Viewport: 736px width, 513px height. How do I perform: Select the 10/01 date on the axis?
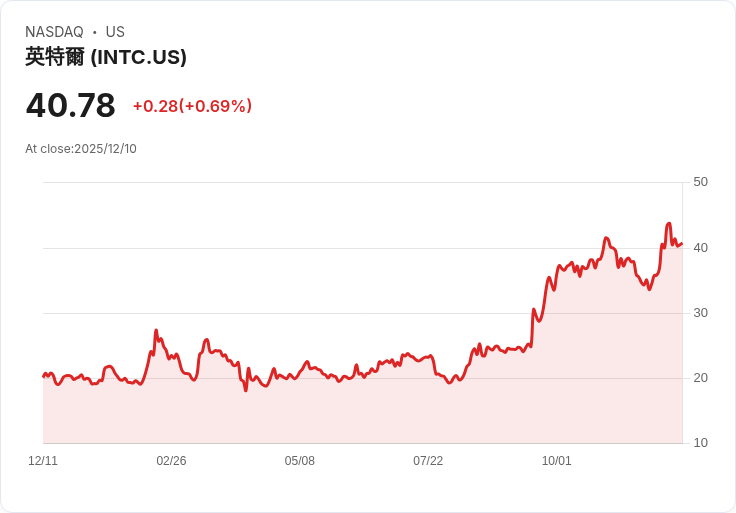pyautogui.click(x=556, y=461)
